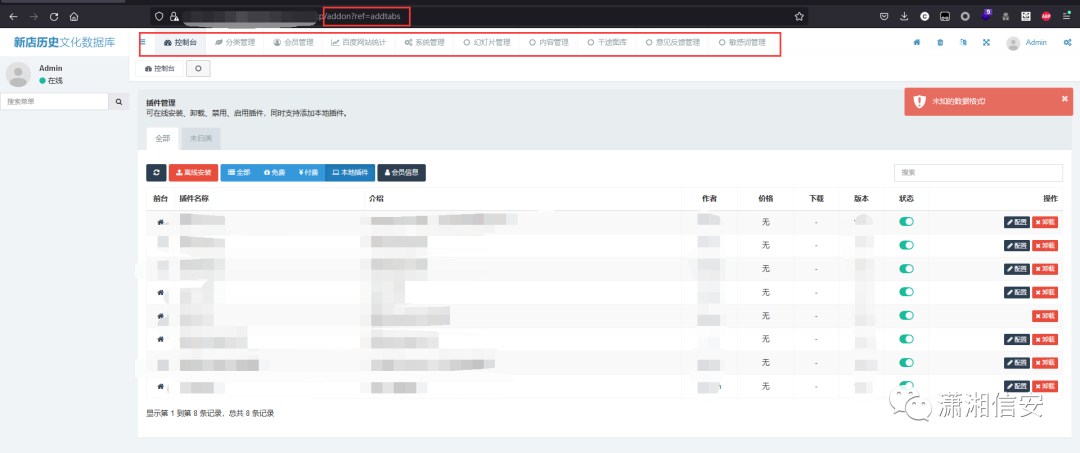
Task: Open the 会员管理 navigation item
Action: (x=293, y=43)
